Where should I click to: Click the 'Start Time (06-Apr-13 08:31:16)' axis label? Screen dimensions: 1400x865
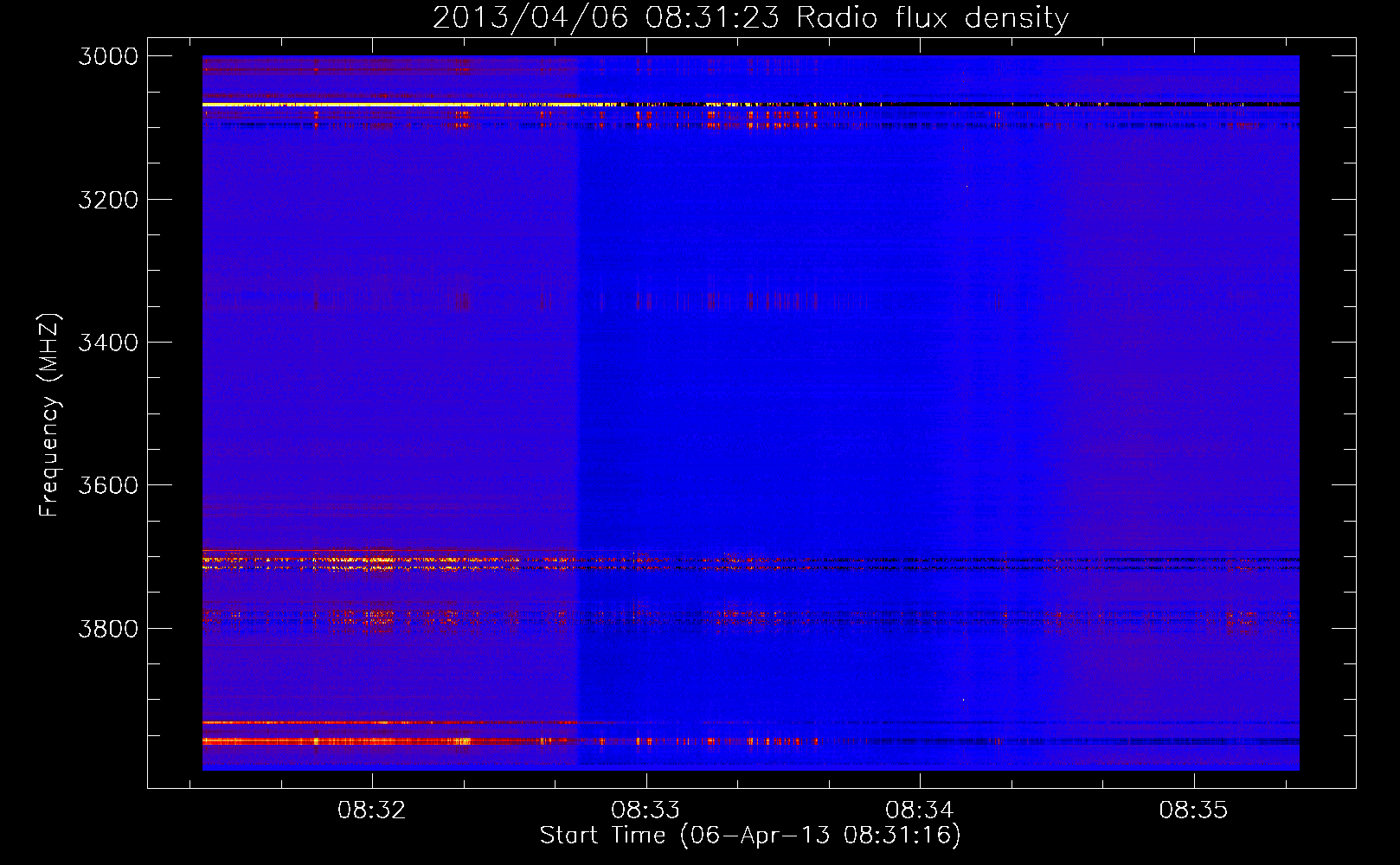point(750,836)
